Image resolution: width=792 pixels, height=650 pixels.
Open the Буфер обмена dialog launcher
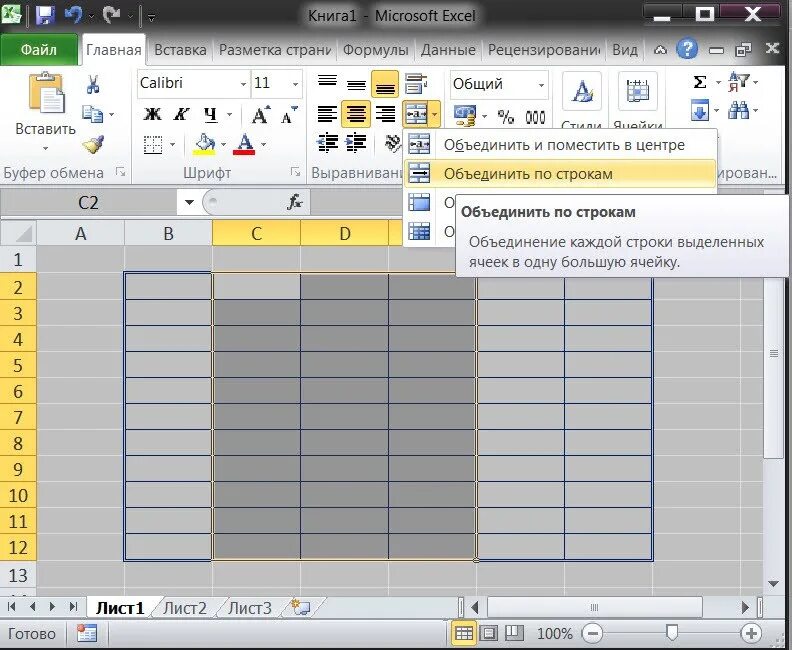(120, 172)
